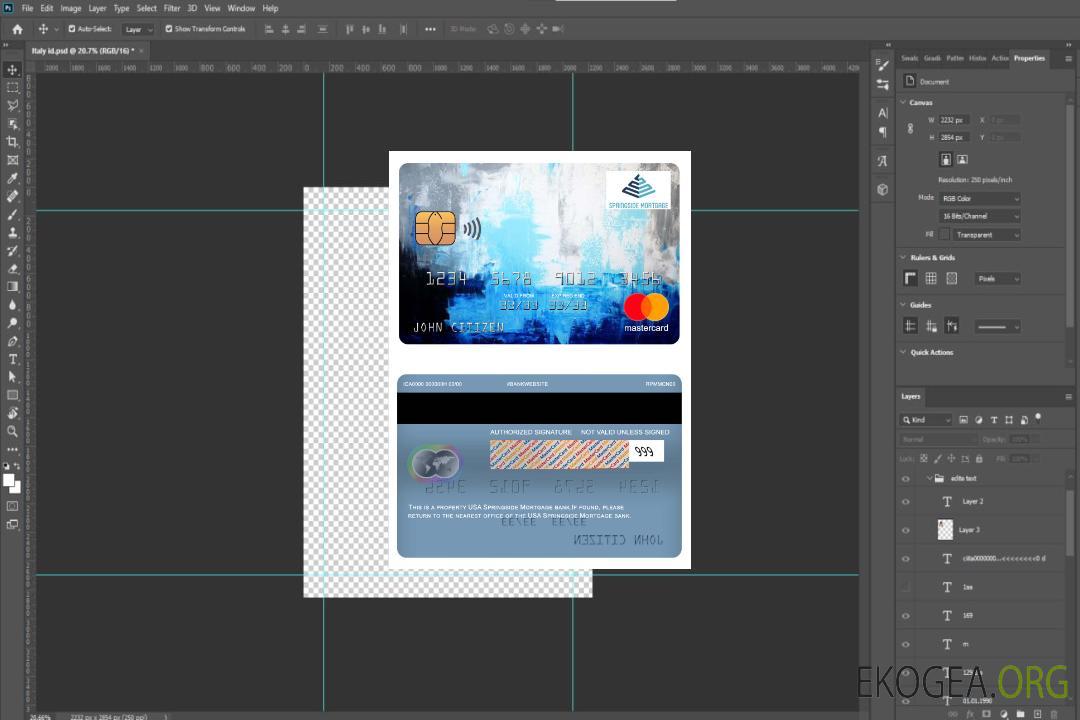Click the landscape canvas orientation button
The image size is (1080, 720).
[x=962, y=160]
